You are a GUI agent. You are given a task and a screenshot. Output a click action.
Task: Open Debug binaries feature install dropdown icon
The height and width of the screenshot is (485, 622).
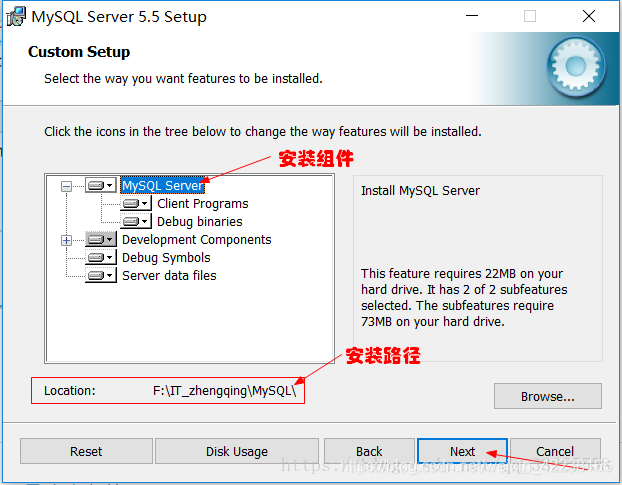coord(136,221)
